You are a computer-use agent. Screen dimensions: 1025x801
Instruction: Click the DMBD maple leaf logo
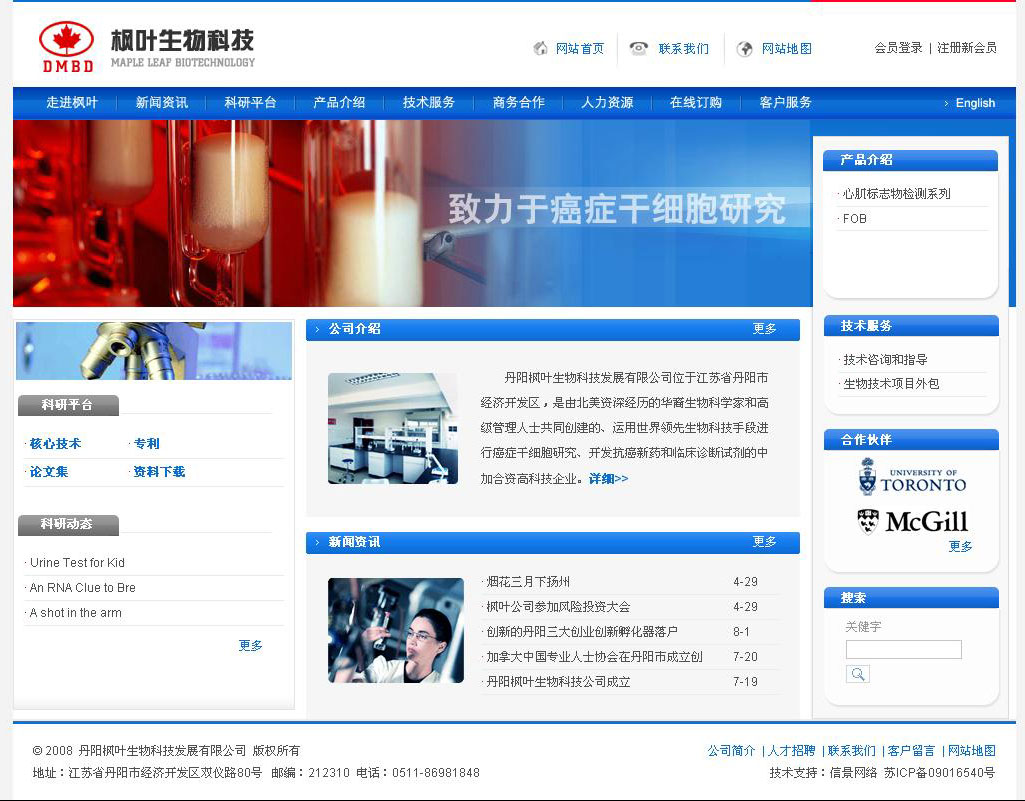[67, 46]
